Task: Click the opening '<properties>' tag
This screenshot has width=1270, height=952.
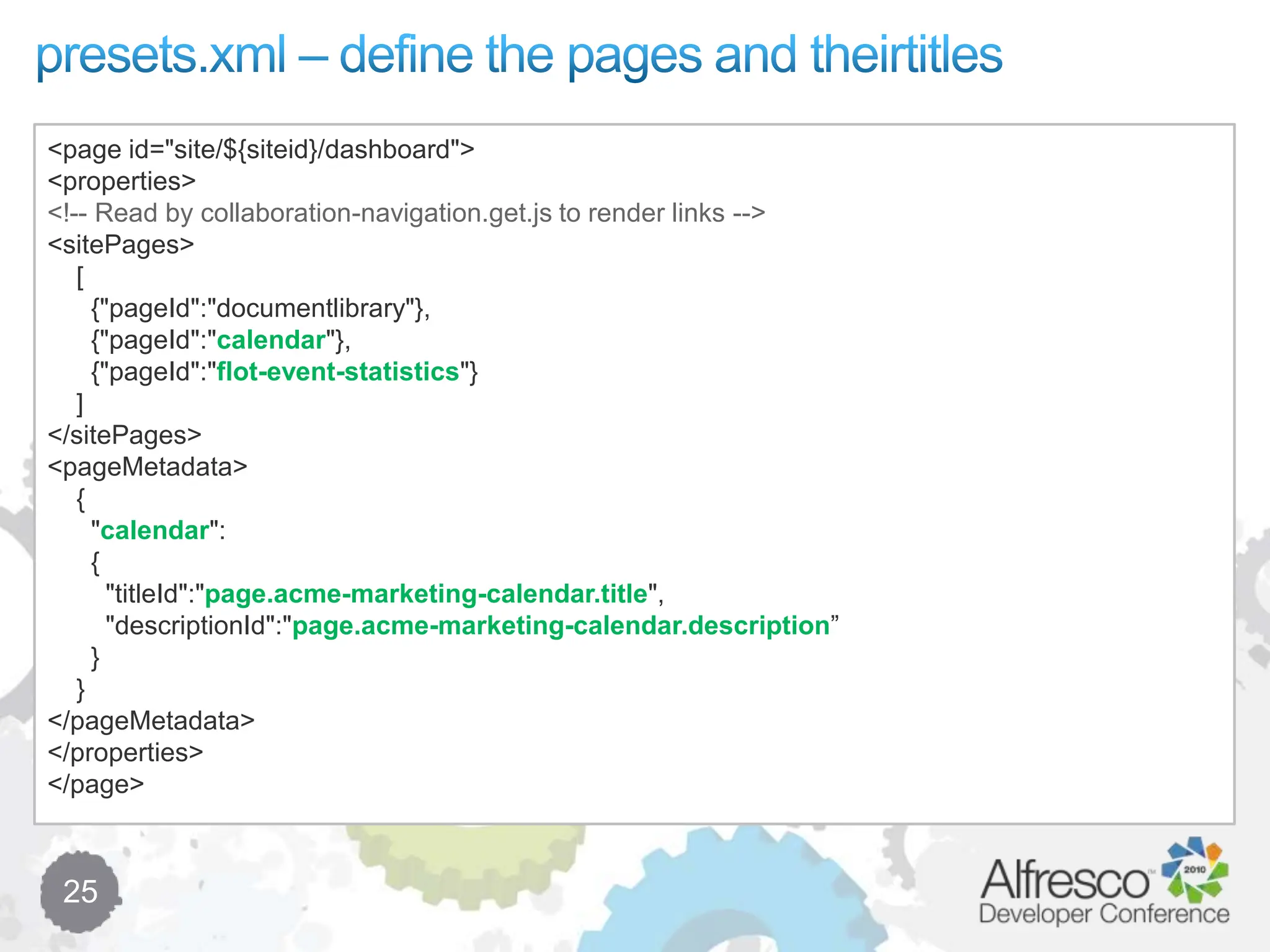Action: click(122, 182)
